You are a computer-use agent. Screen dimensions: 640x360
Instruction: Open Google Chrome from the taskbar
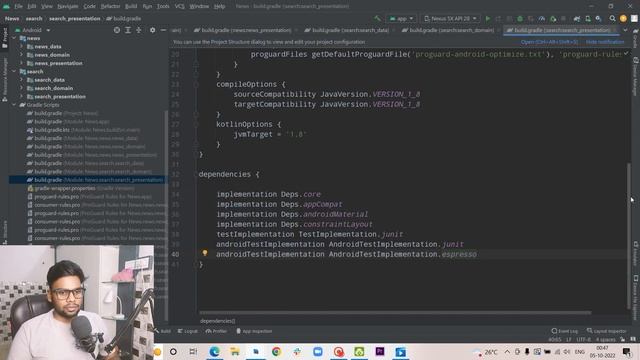tap(276, 351)
